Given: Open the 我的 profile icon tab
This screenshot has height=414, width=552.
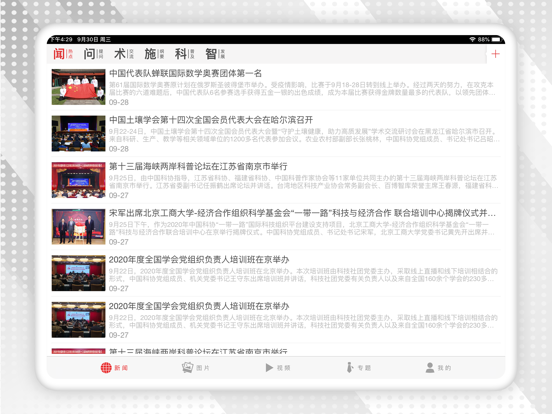Looking at the screenshot, I should click(438, 368).
